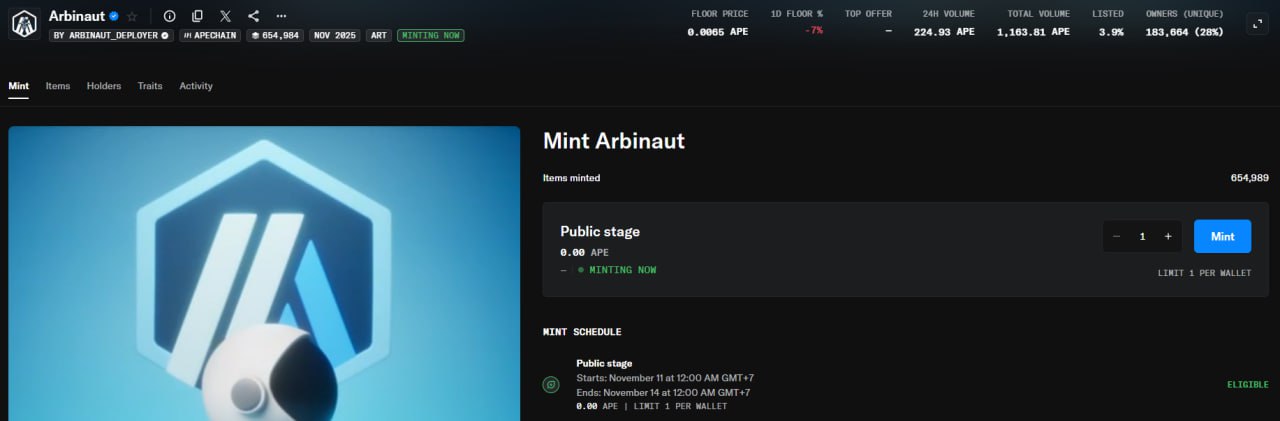1280x421 pixels.
Task: Click the expand icon at top right
Action: 1257,24
